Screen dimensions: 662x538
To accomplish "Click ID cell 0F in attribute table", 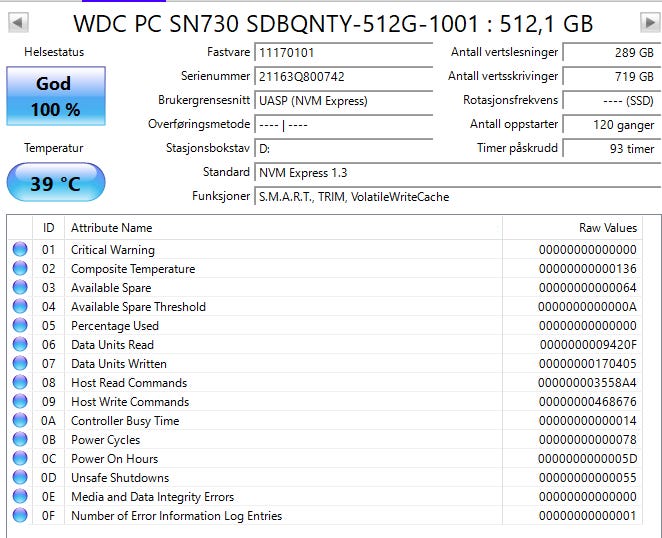I will tap(48, 516).
